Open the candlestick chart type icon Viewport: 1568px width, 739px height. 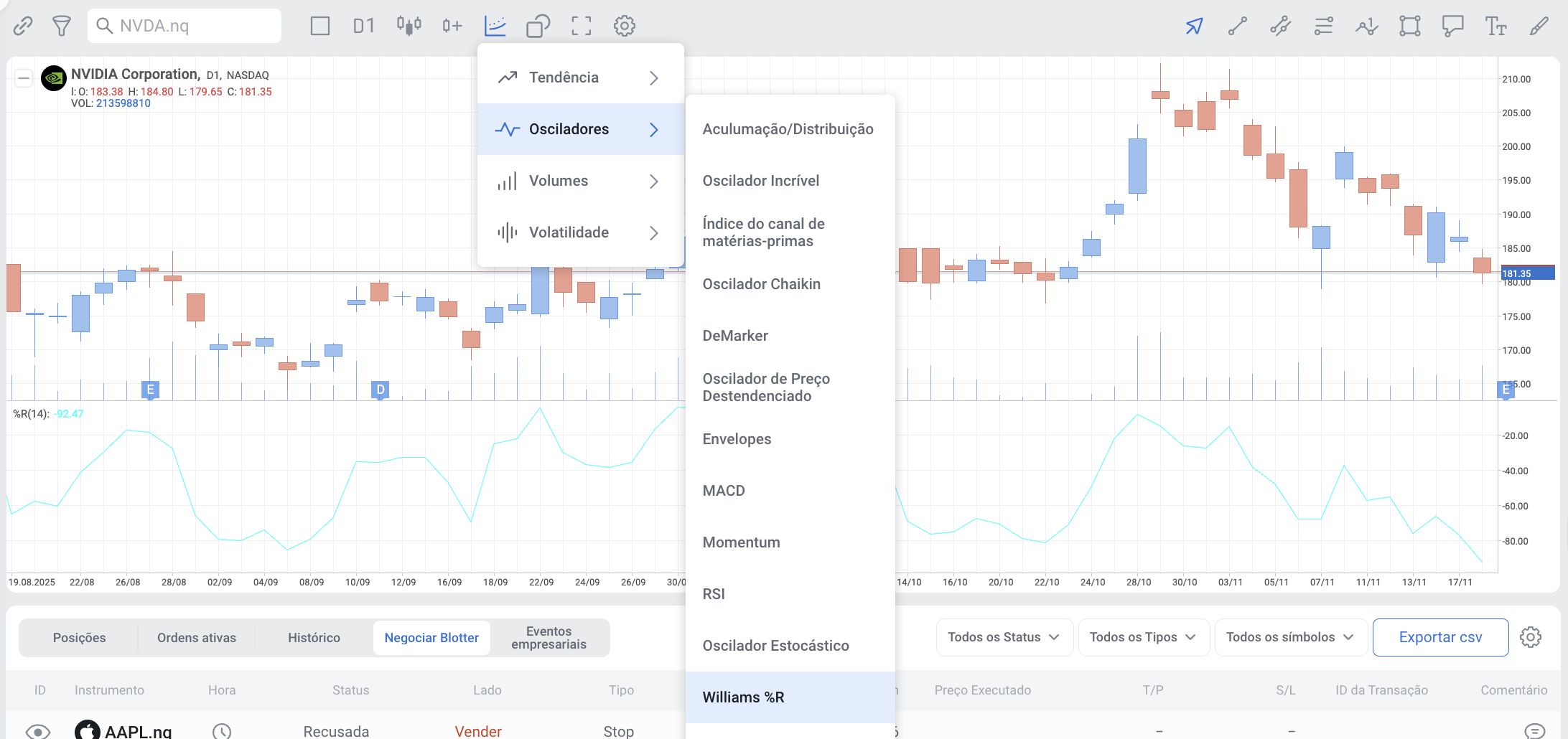pyautogui.click(x=409, y=26)
